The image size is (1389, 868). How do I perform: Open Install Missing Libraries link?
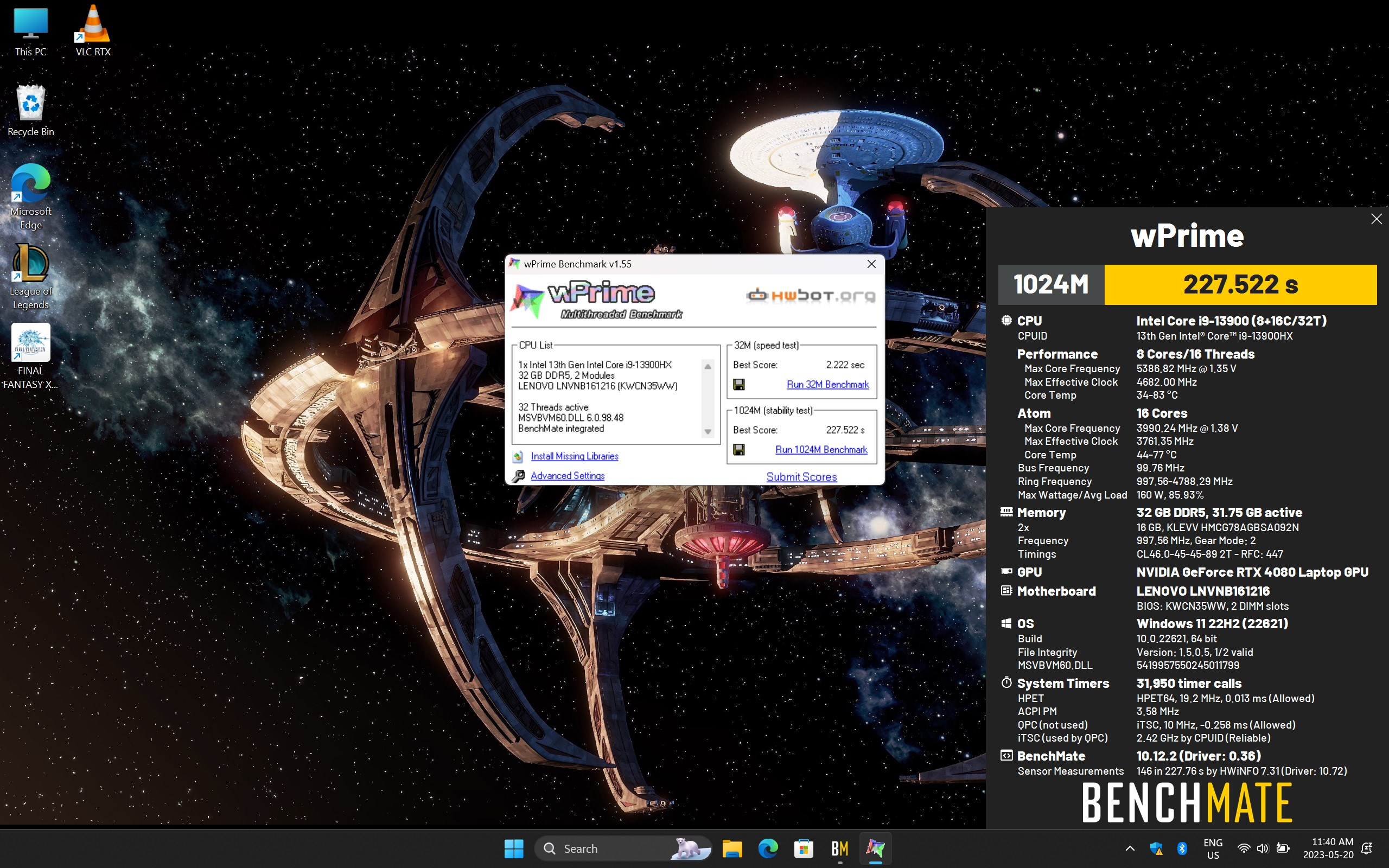click(x=575, y=456)
